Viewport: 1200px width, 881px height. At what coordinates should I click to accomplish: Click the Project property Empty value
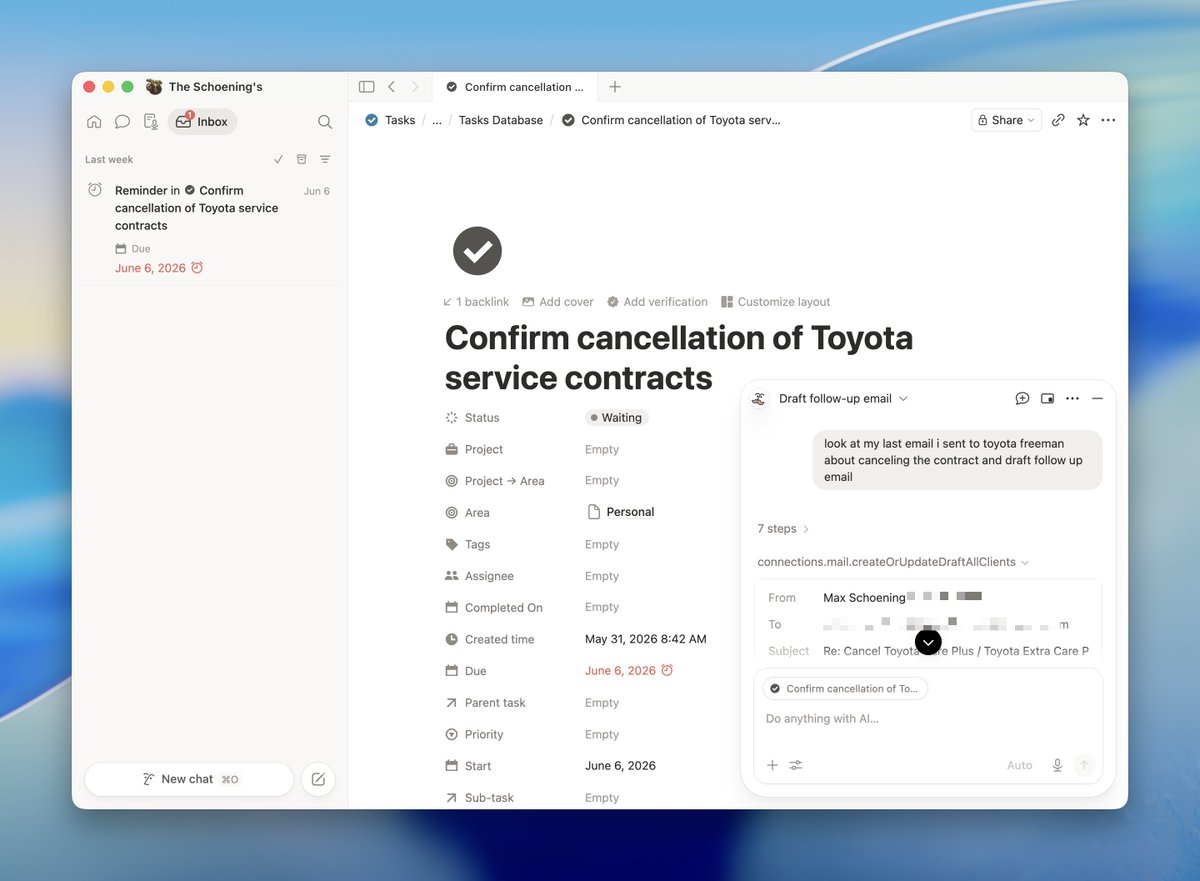(x=602, y=450)
